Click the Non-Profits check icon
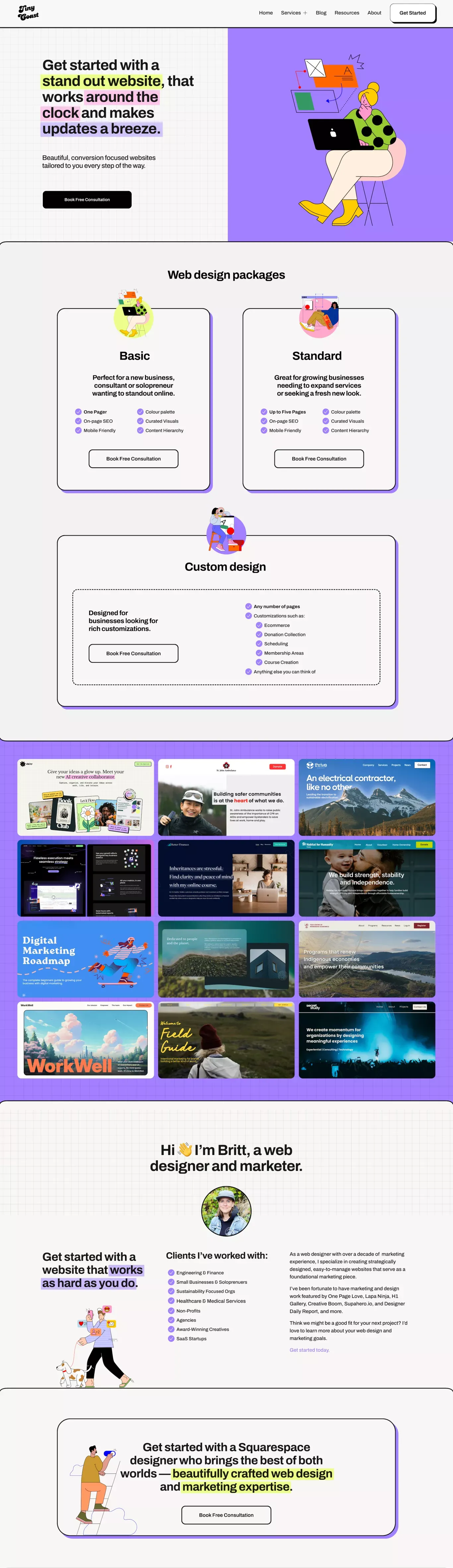453x1568 pixels. (x=171, y=1311)
